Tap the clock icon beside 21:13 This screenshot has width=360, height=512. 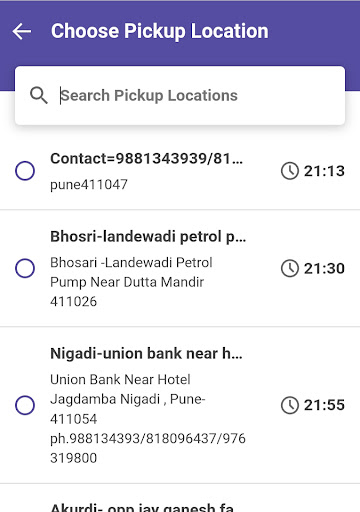coord(290,171)
